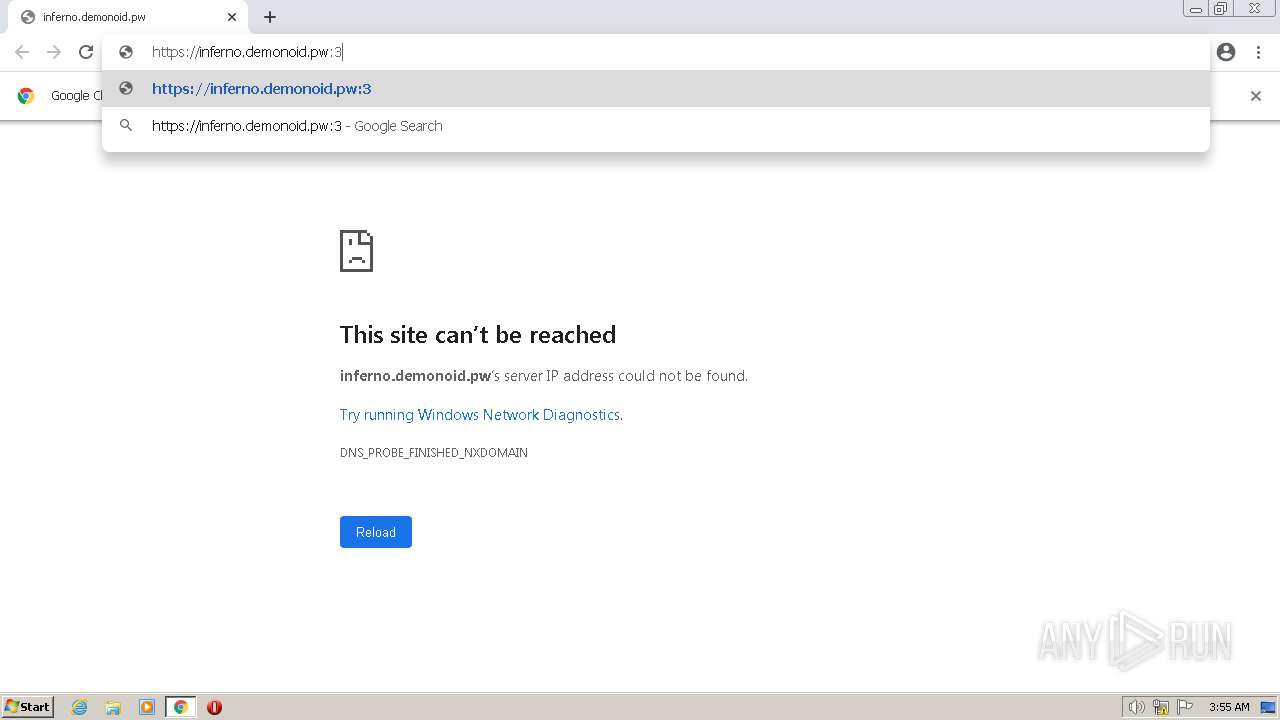Click the show desktop tray icon
Screen dimensions: 1280x720
pyautogui.click(x=1268, y=707)
